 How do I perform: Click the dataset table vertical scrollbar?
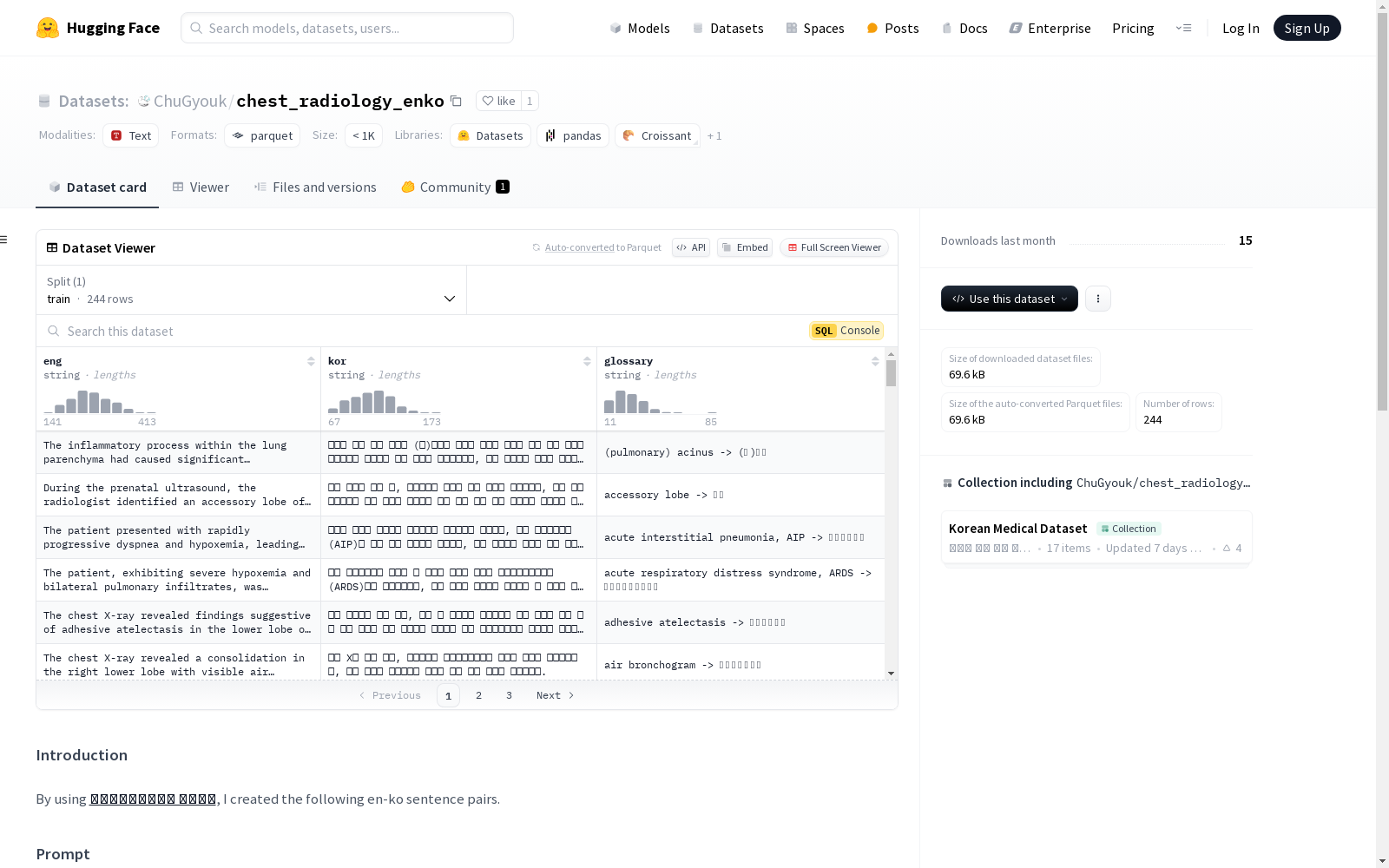tap(891, 374)
